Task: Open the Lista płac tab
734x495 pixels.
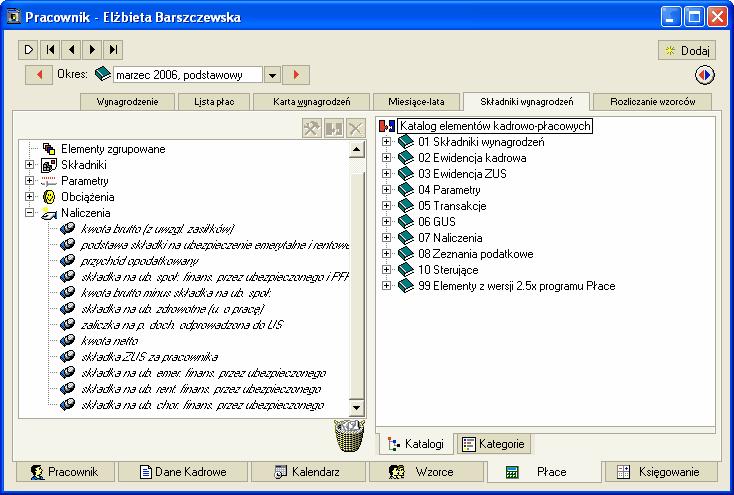Action: pyautogui.click(x=214, y=102)
